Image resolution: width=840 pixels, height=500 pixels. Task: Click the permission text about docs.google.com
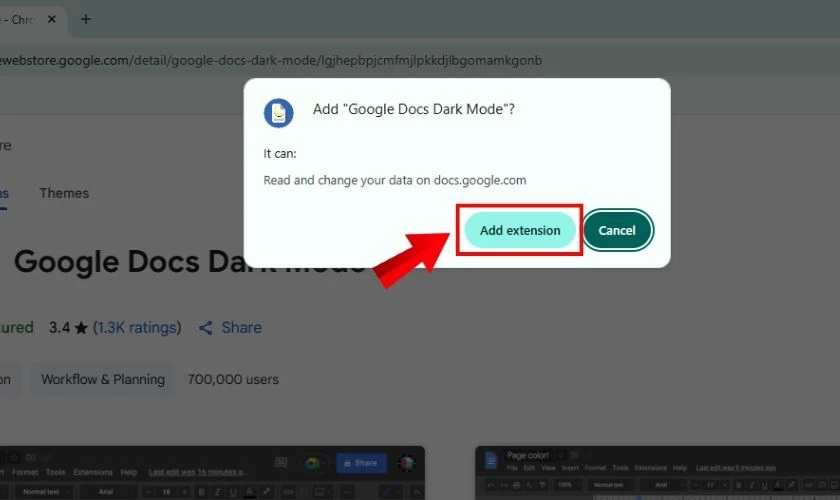tap(395, 180)
